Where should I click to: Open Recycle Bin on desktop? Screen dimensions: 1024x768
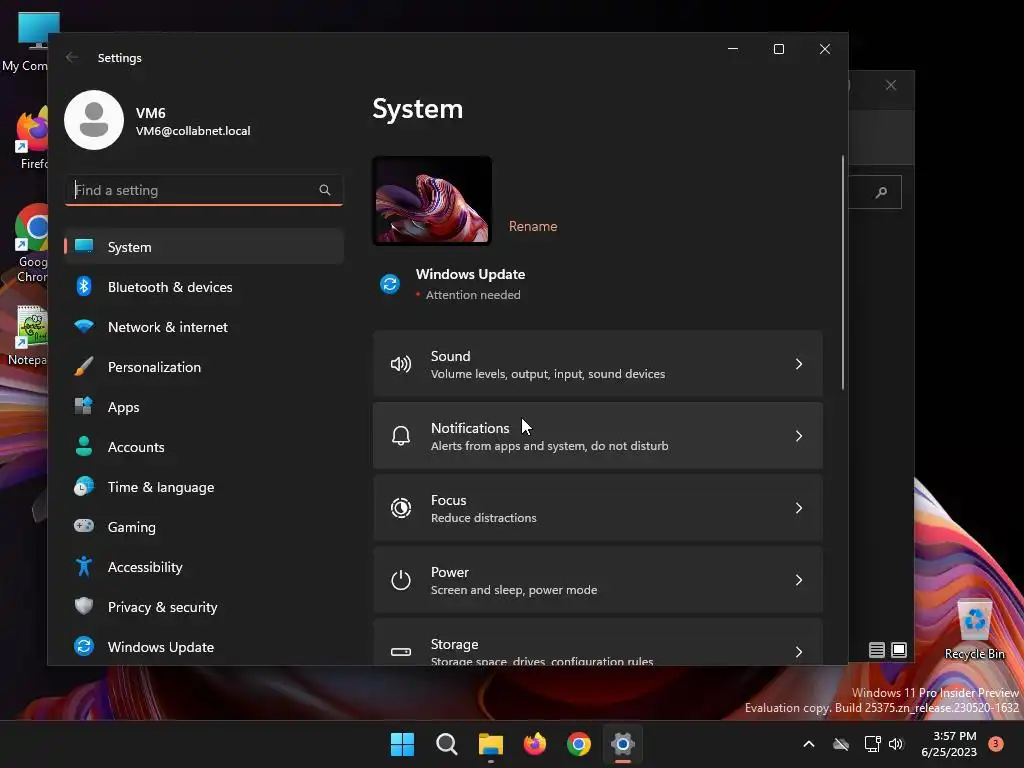click(x=974, y=628)
